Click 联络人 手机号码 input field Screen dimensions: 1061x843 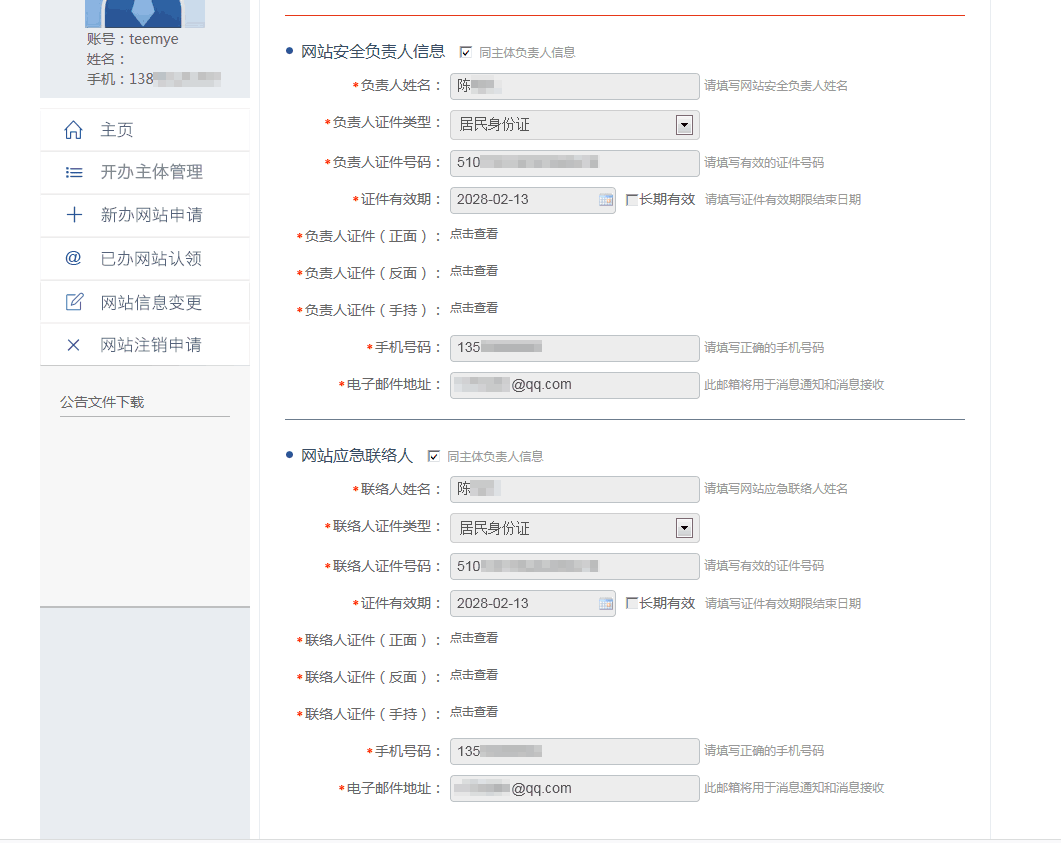[574, 751]
